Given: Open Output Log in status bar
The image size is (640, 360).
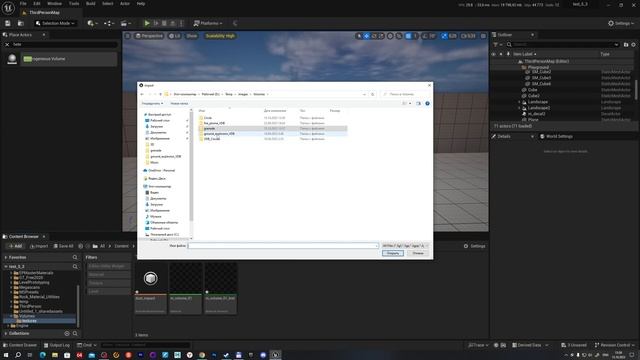Looking at the screenshot, I should [56, 345].
